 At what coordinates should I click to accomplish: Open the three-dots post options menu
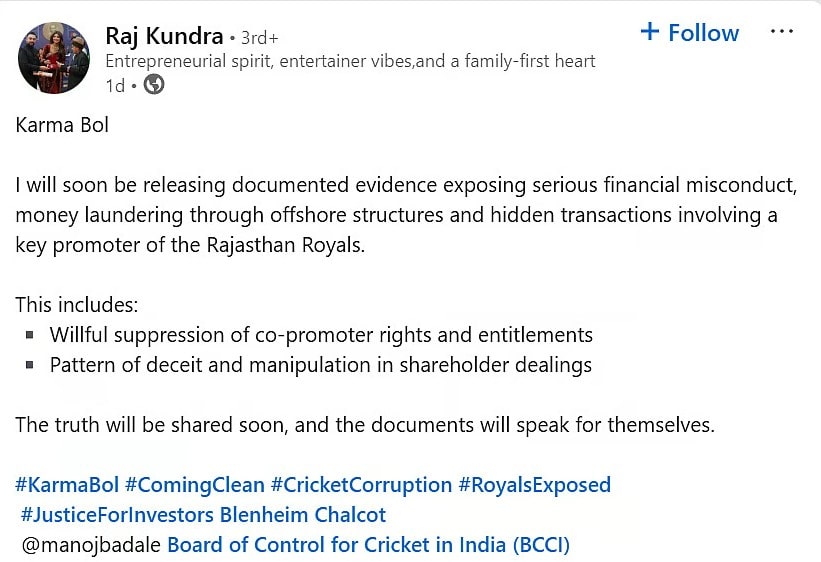tap(782, 32)
